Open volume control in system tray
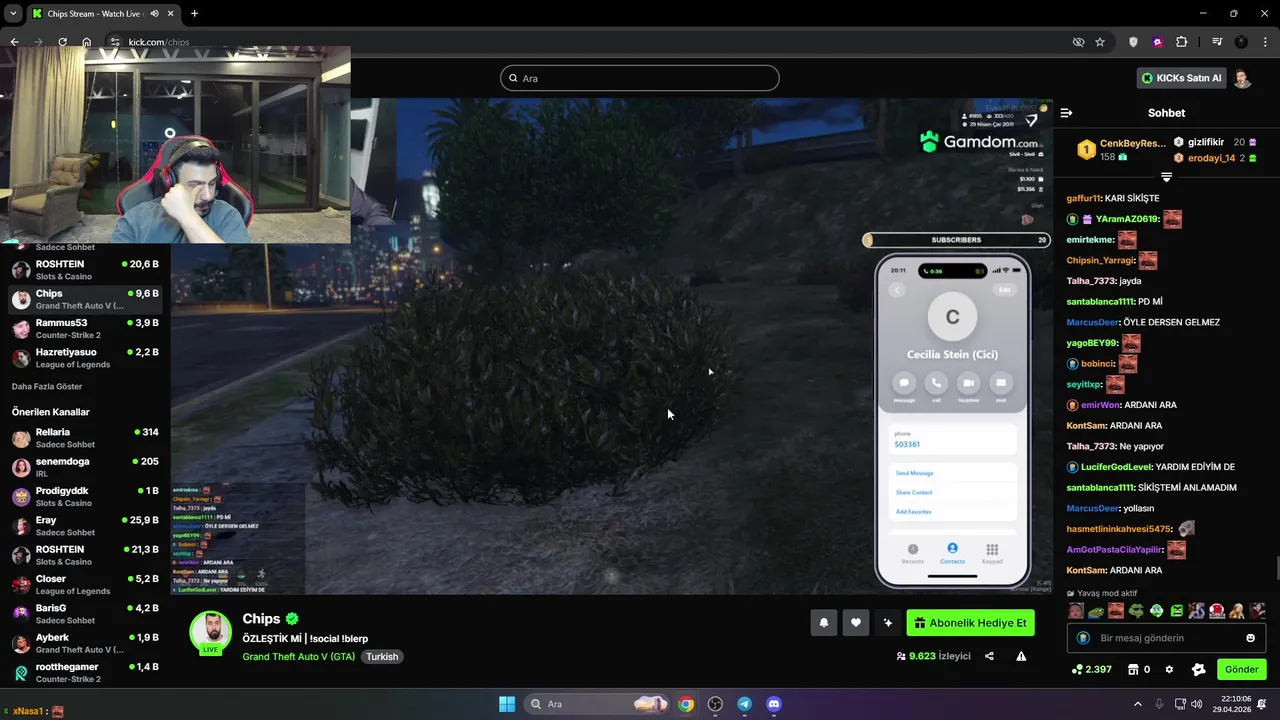This screenshot has width=1280, height=720. pos(1196,704)
